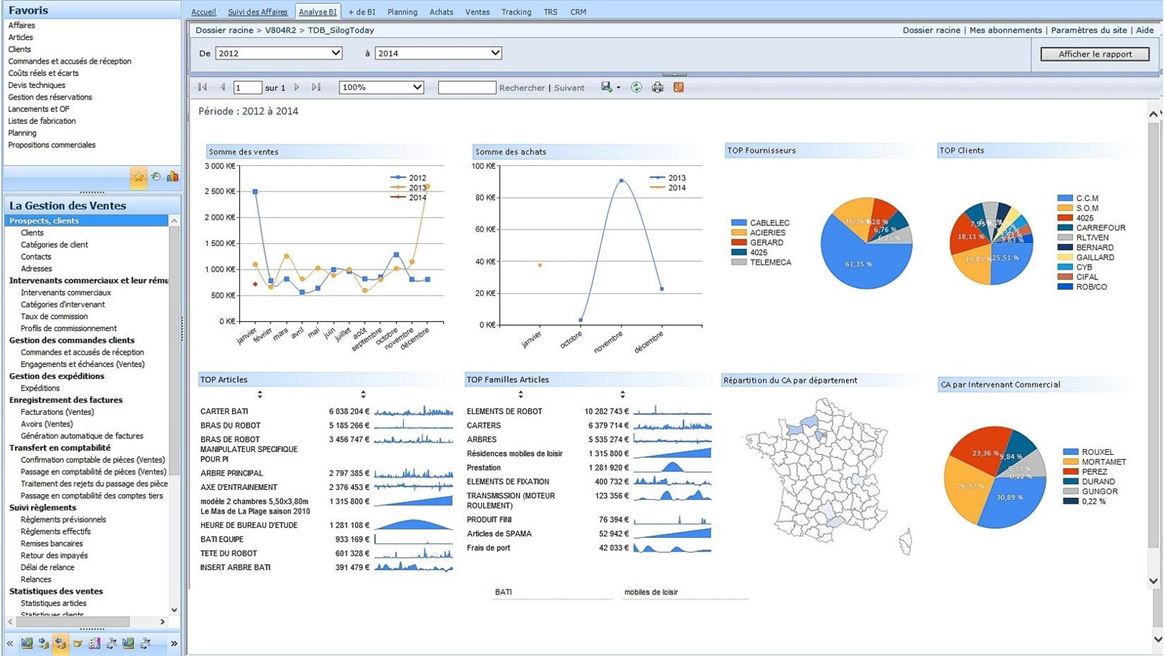Switch to the Planning tab

click(402, 12)
